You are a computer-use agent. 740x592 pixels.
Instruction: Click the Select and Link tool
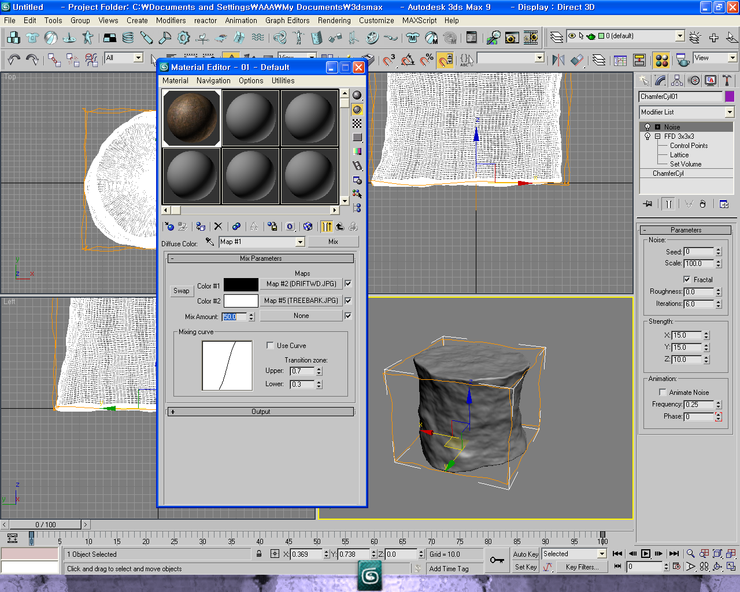point(54,59)
